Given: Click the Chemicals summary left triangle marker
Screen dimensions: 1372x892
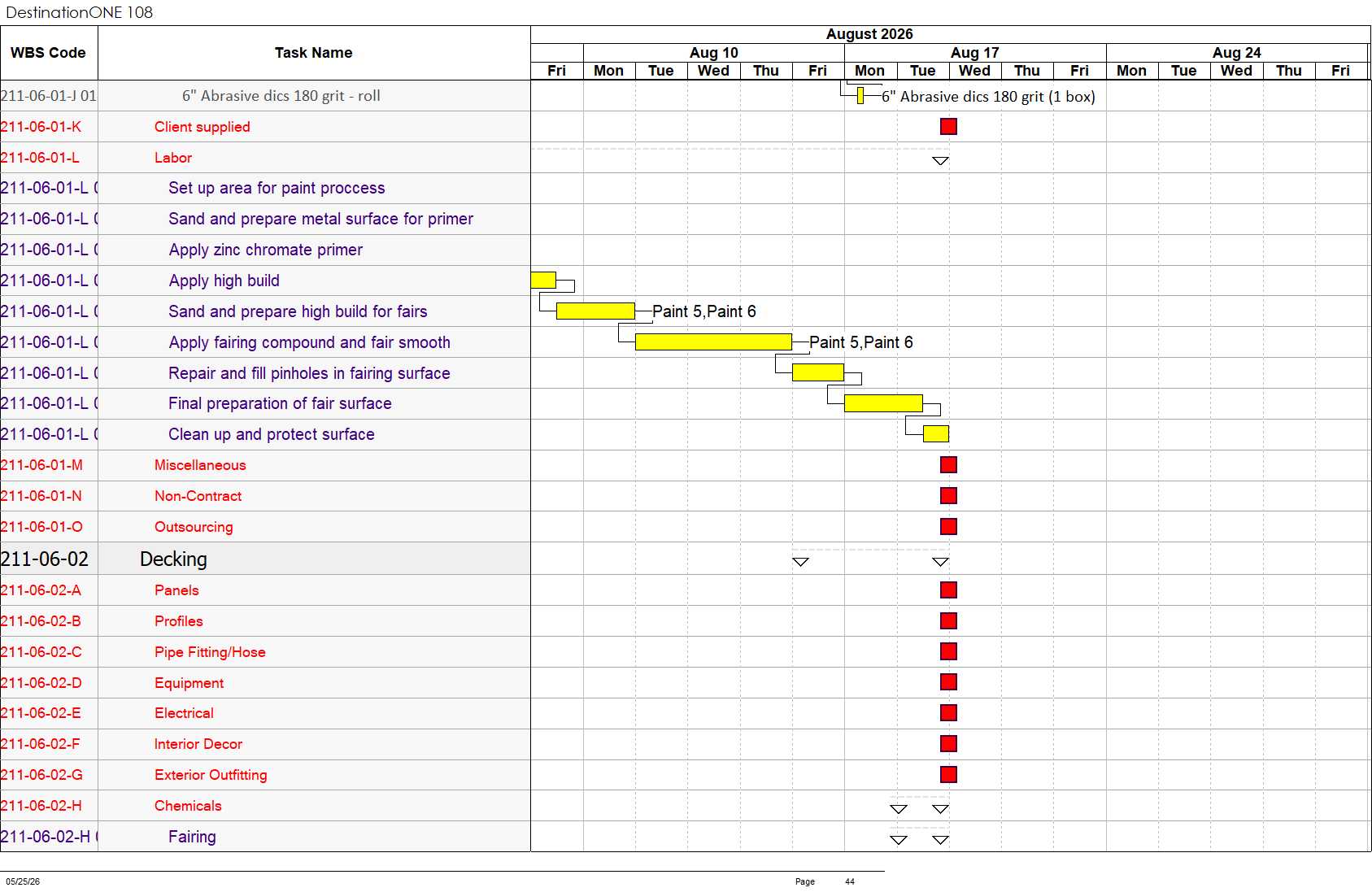Looking at the screenshot, I should (899, 809).
